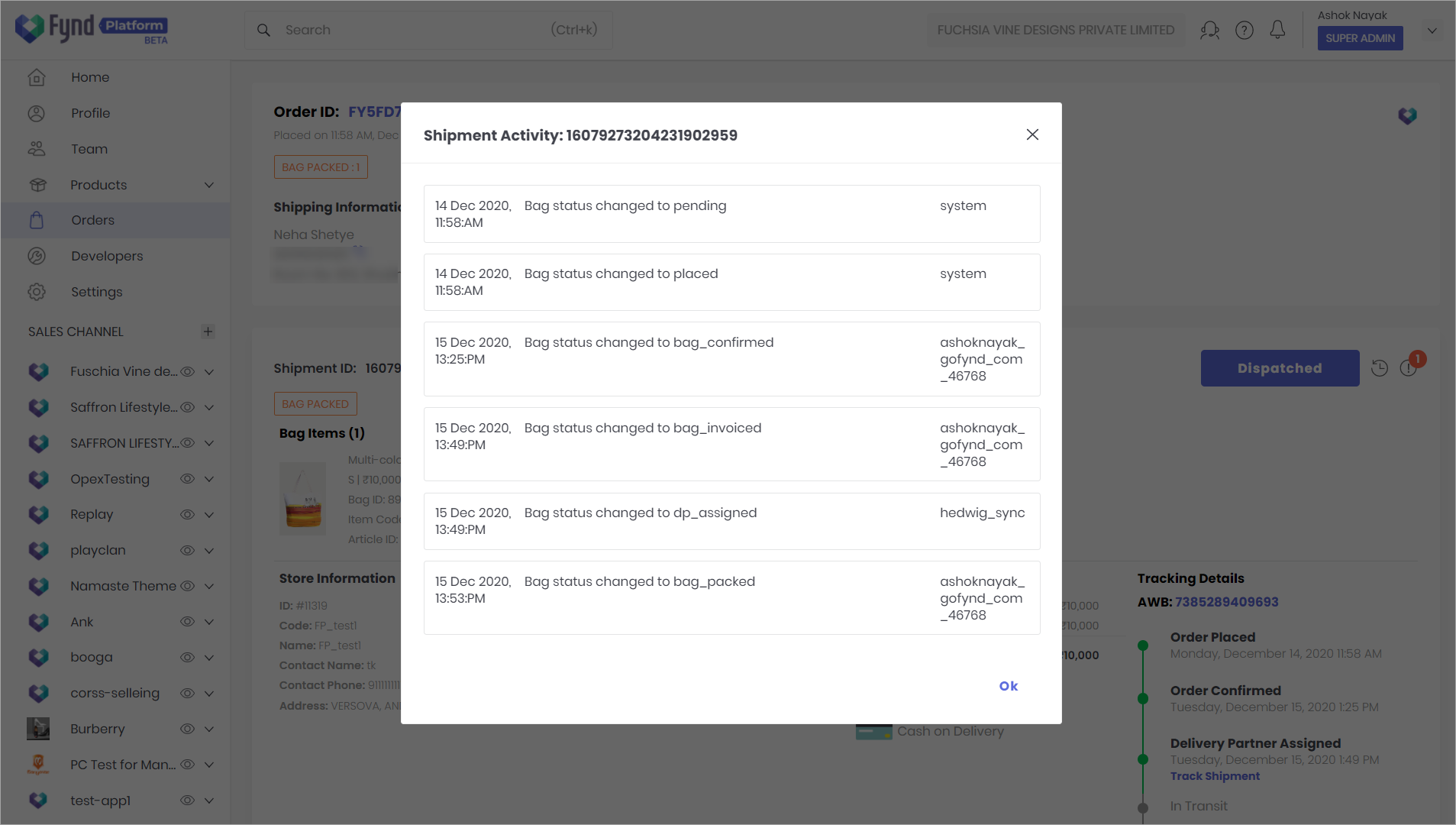Expand the OpexTesting channel
This screenshot has width=1456, height=825.
[x=209, y=479]
